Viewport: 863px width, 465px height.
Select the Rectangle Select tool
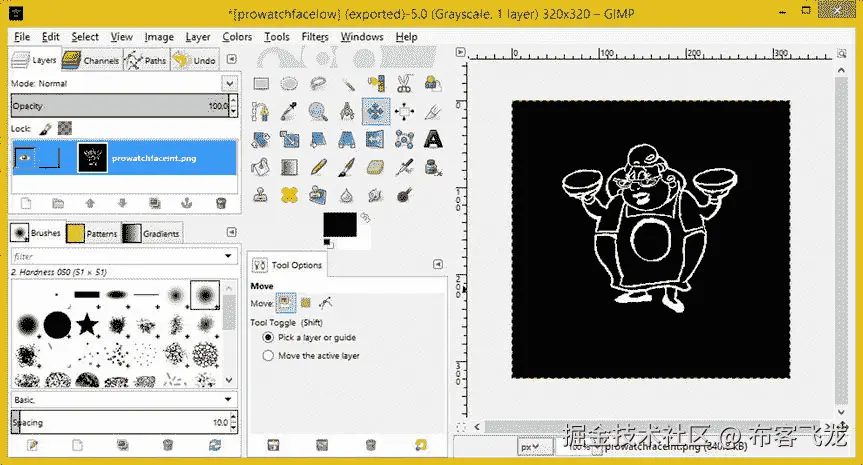(261, 84)
